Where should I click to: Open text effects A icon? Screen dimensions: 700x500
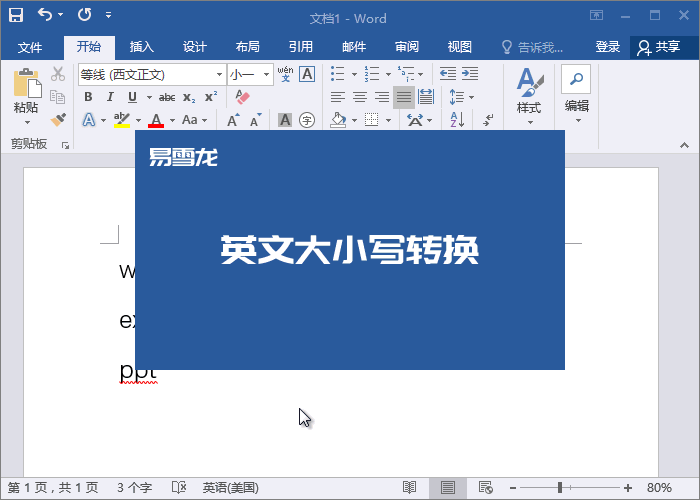click(x=89, y=120)
